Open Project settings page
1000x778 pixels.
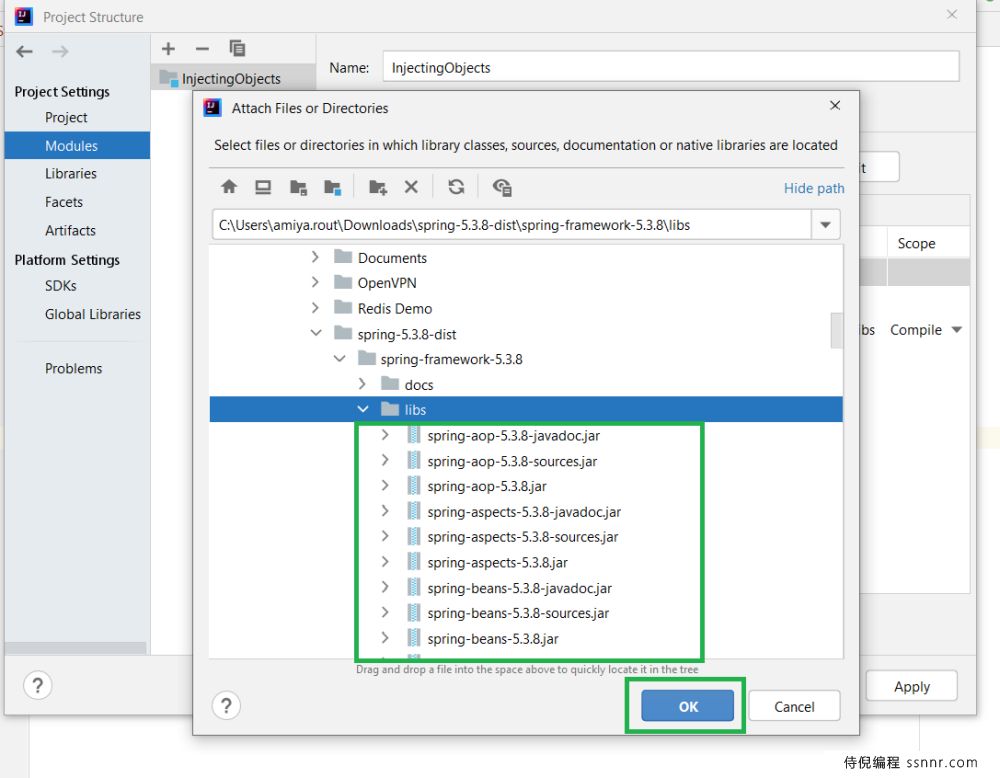[x=66, y=118]
